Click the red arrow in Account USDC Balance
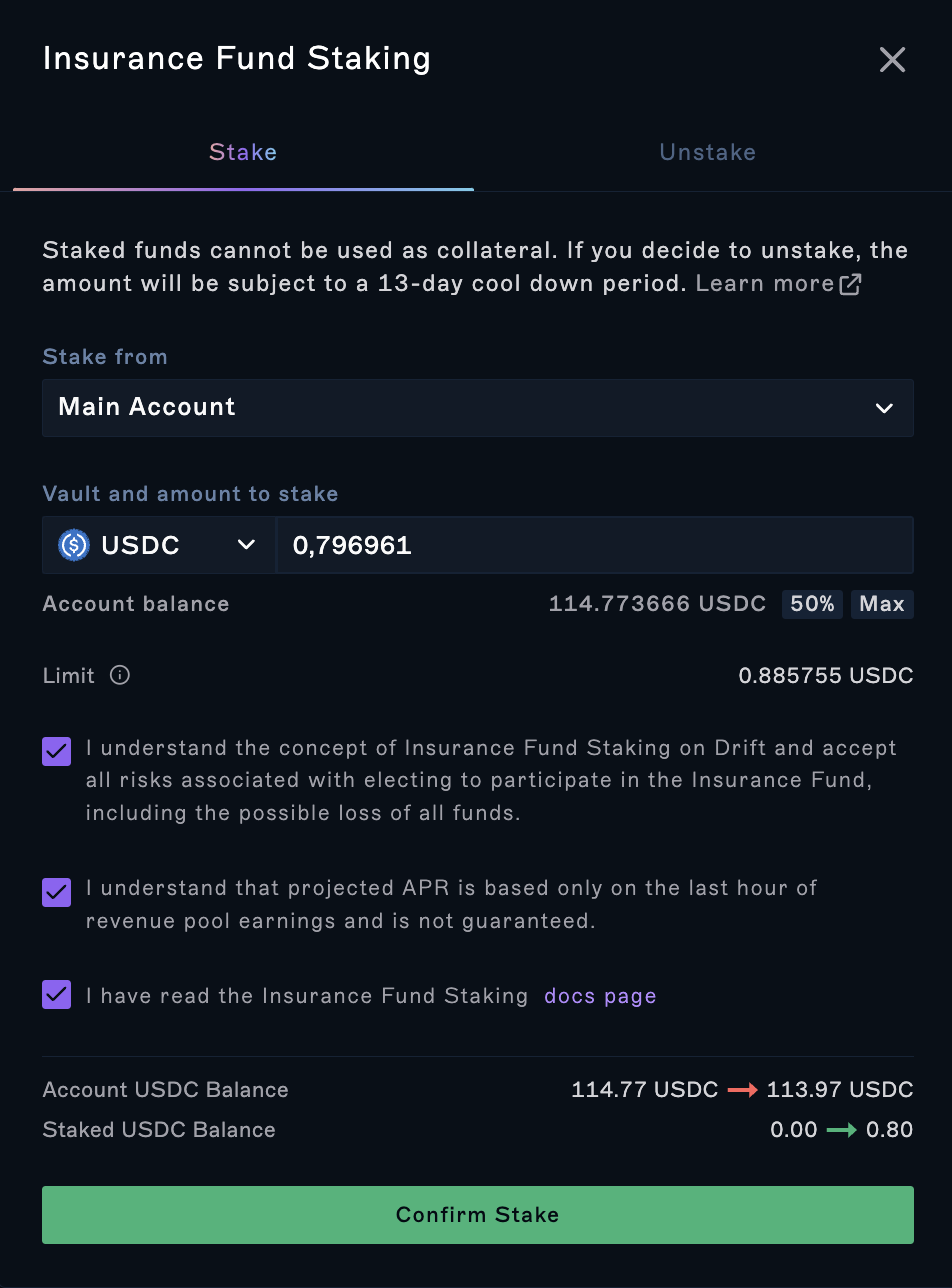952x1288 pixels. pos(742,1090)
